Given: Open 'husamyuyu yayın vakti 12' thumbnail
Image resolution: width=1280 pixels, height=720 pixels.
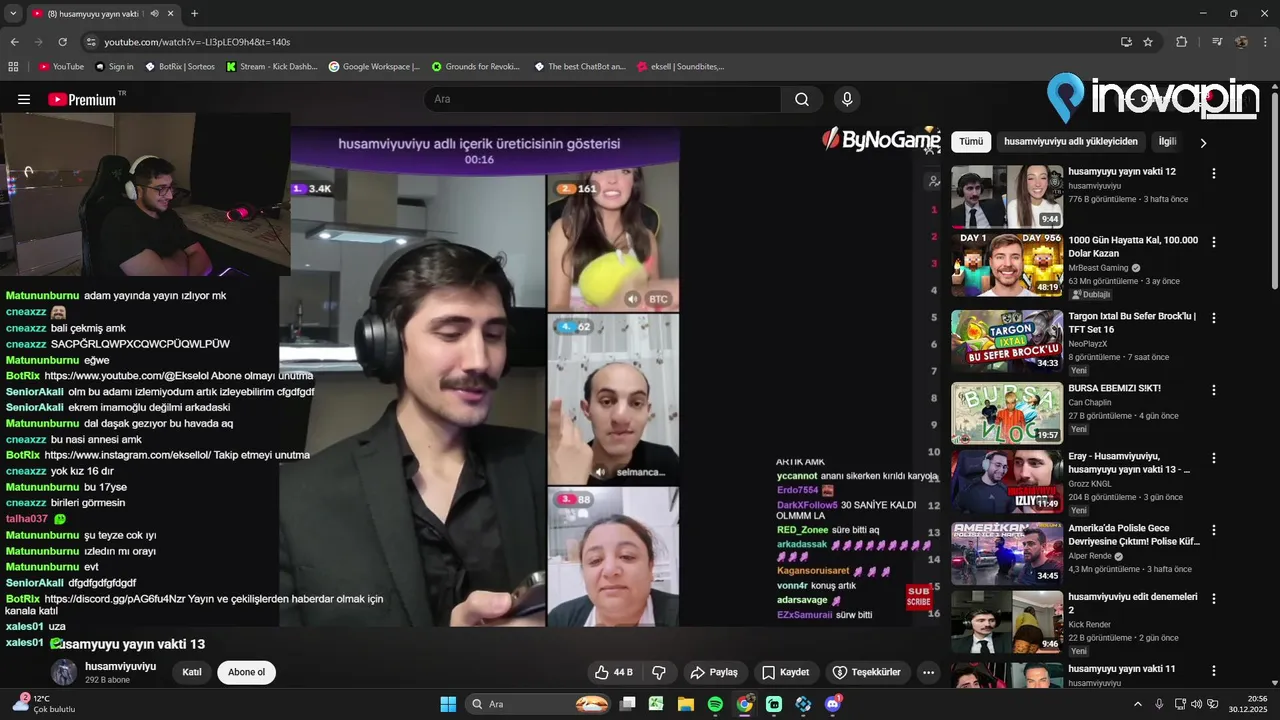Looking at the screenshot, I should point(1007,197).
